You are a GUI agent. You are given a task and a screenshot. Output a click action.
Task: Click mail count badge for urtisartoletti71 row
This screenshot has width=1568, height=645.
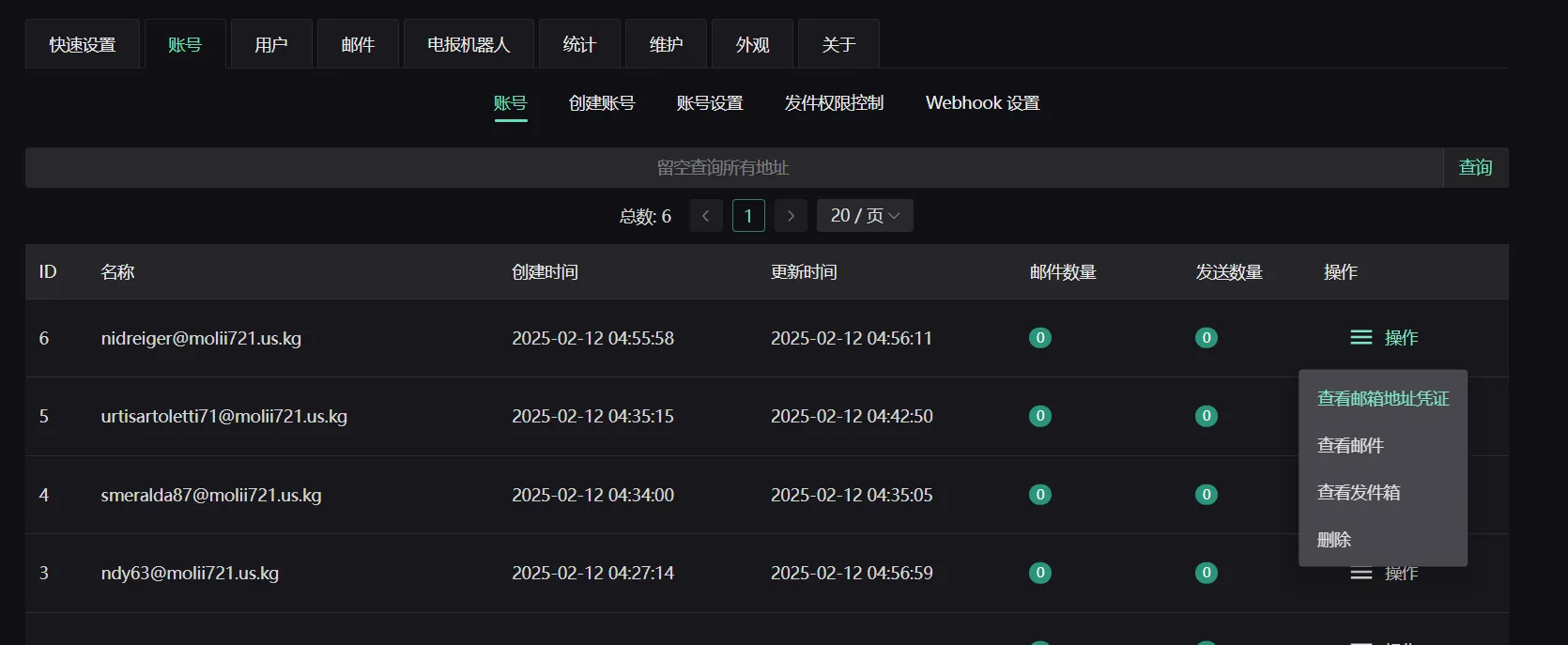pos(1040,415)
